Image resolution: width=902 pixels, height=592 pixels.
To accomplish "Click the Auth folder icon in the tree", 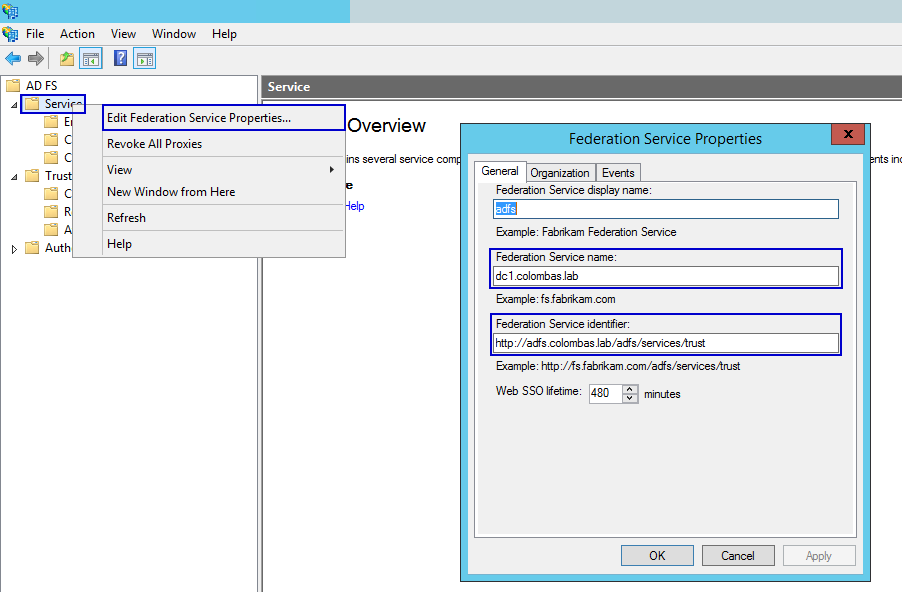I will tap(32, 247).
